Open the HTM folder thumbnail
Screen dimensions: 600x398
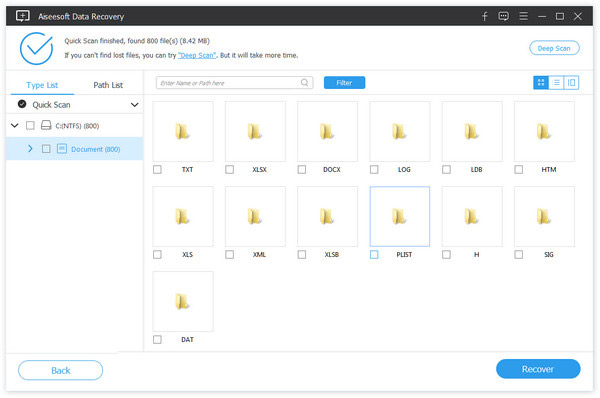(545, 131)
